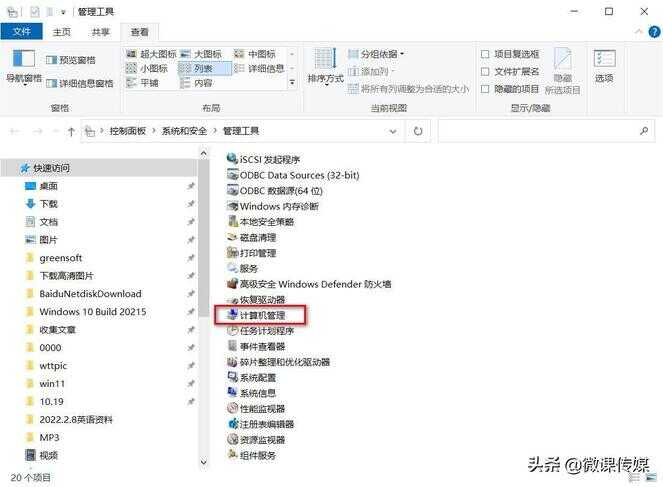Screen dimensions: 663x487
Task: Toggle 详细信息窗格 pane
Action: click(80, 83)
